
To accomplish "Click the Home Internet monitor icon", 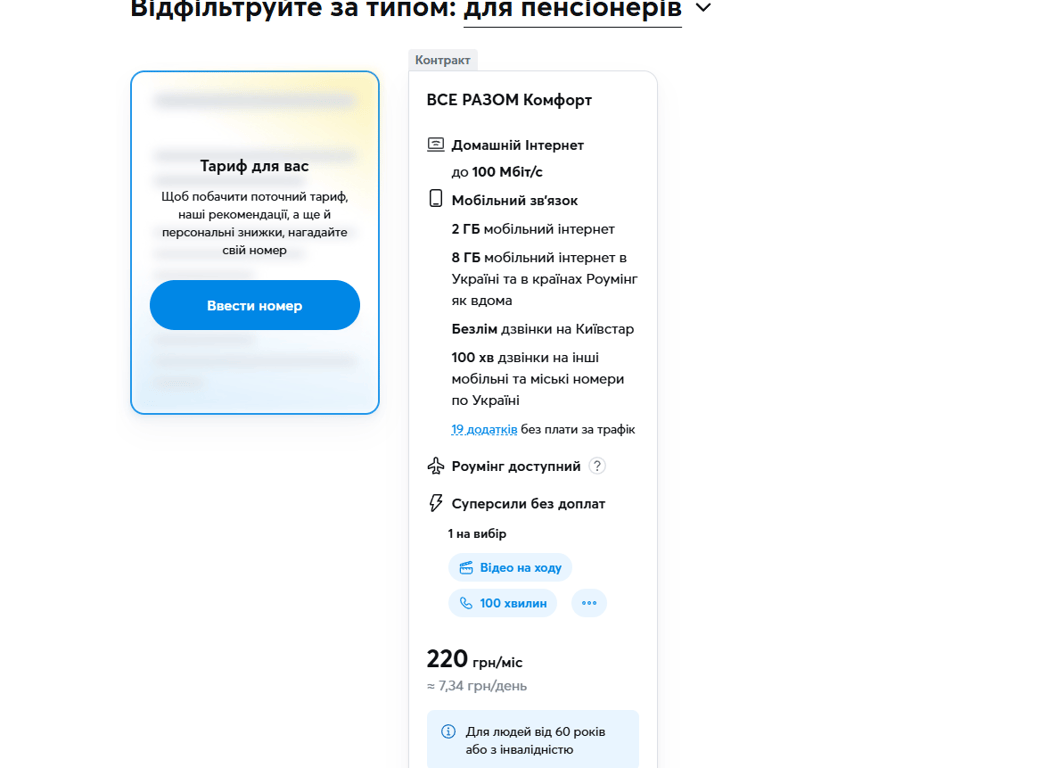I will click(x=436, y=145).
